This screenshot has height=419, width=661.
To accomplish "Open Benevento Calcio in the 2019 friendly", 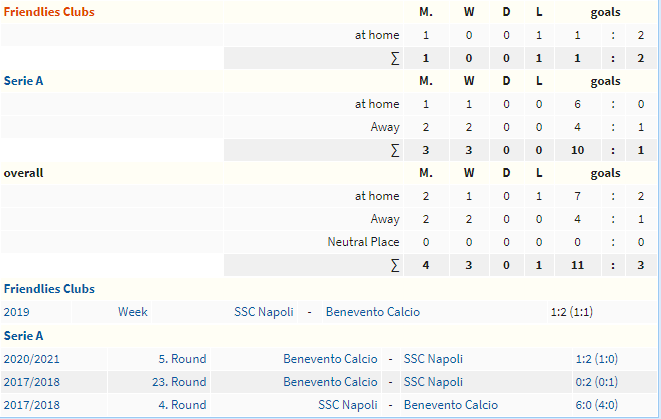I will click(x=373, y=312).
